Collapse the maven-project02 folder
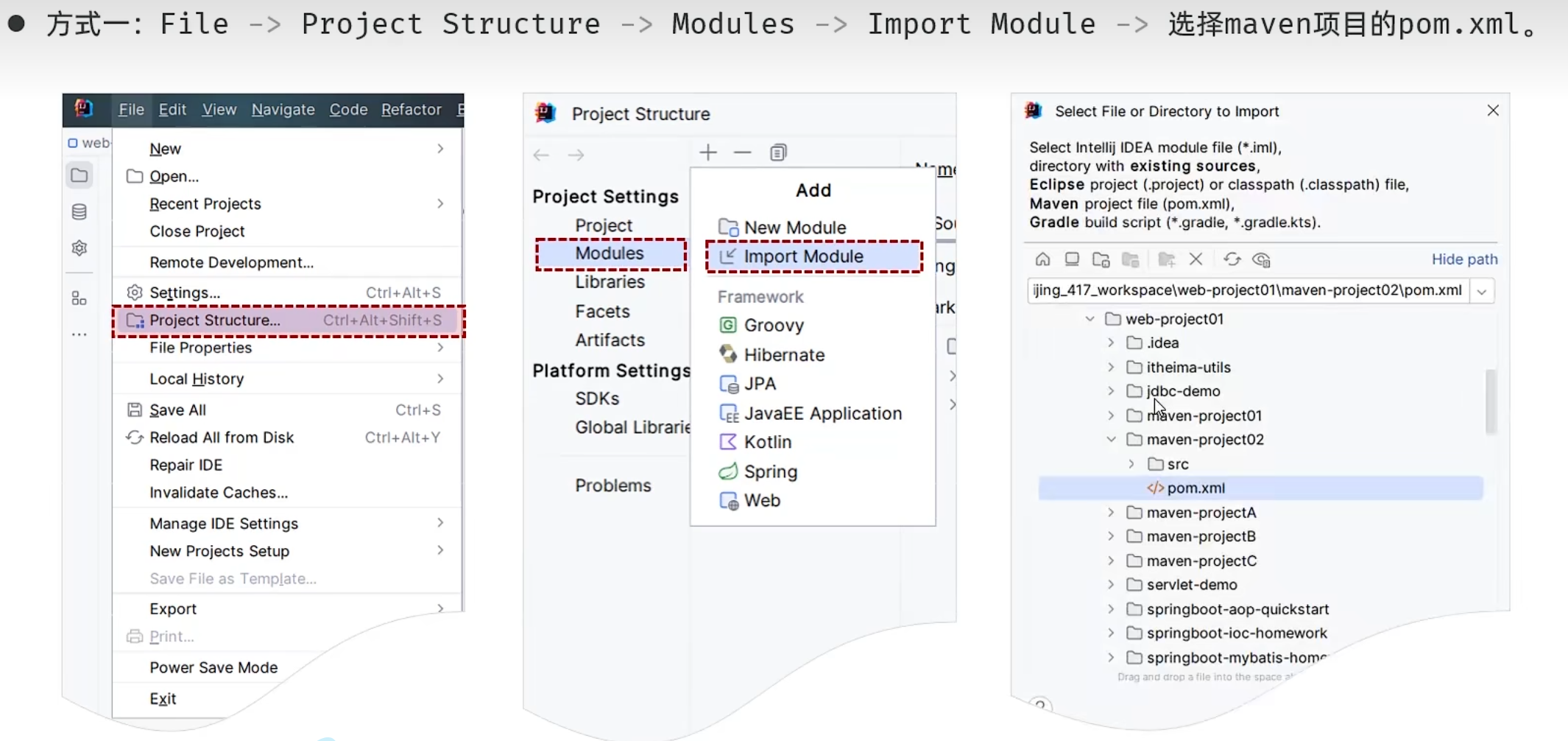 (1111, 440)
